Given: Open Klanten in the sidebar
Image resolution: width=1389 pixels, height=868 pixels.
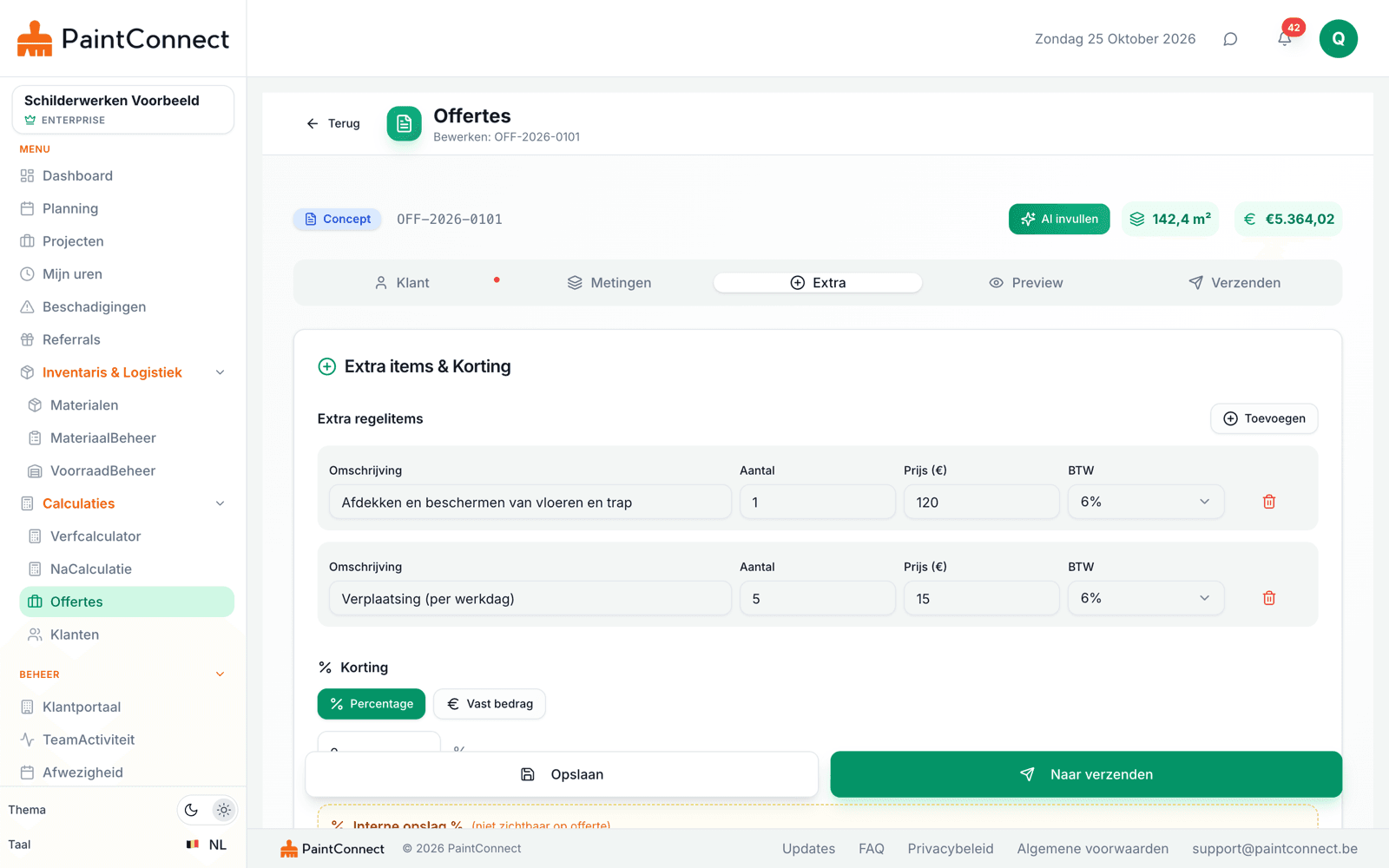Looking at the screenshot, I should pyautogui.click(x=126, y=635).
